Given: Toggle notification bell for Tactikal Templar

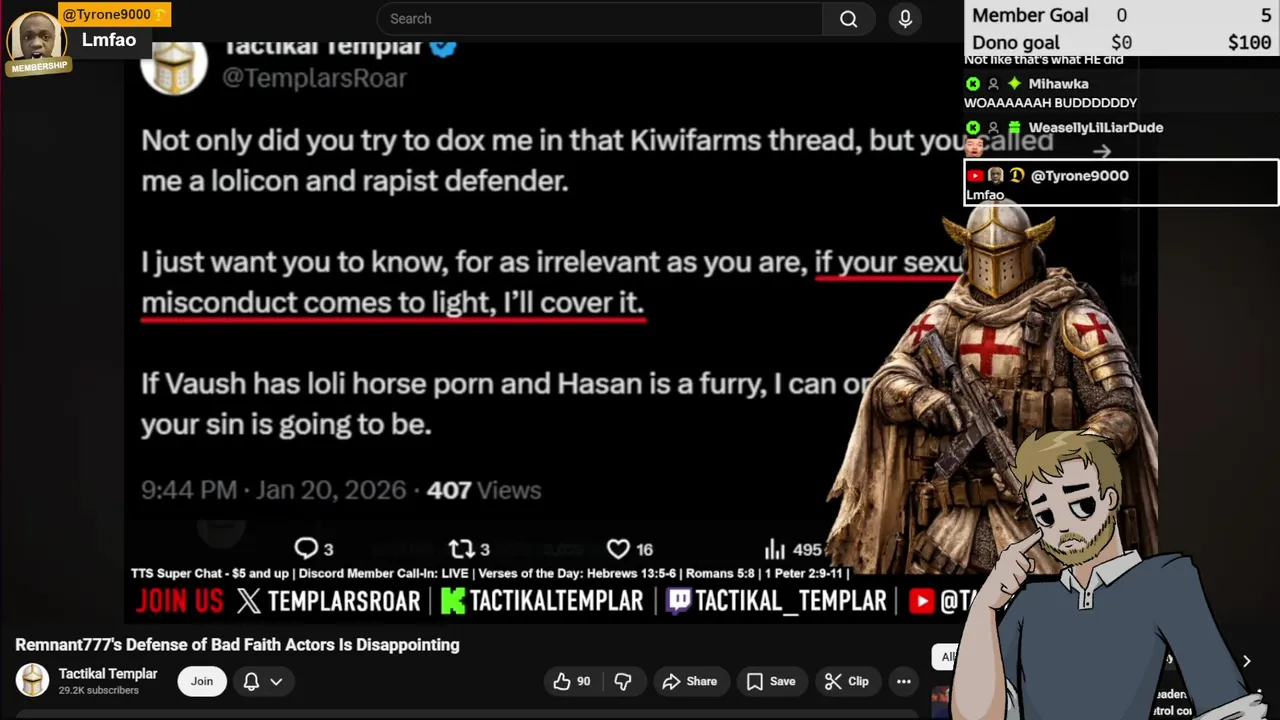Looking at the screenshot, I should coord(251,681).
